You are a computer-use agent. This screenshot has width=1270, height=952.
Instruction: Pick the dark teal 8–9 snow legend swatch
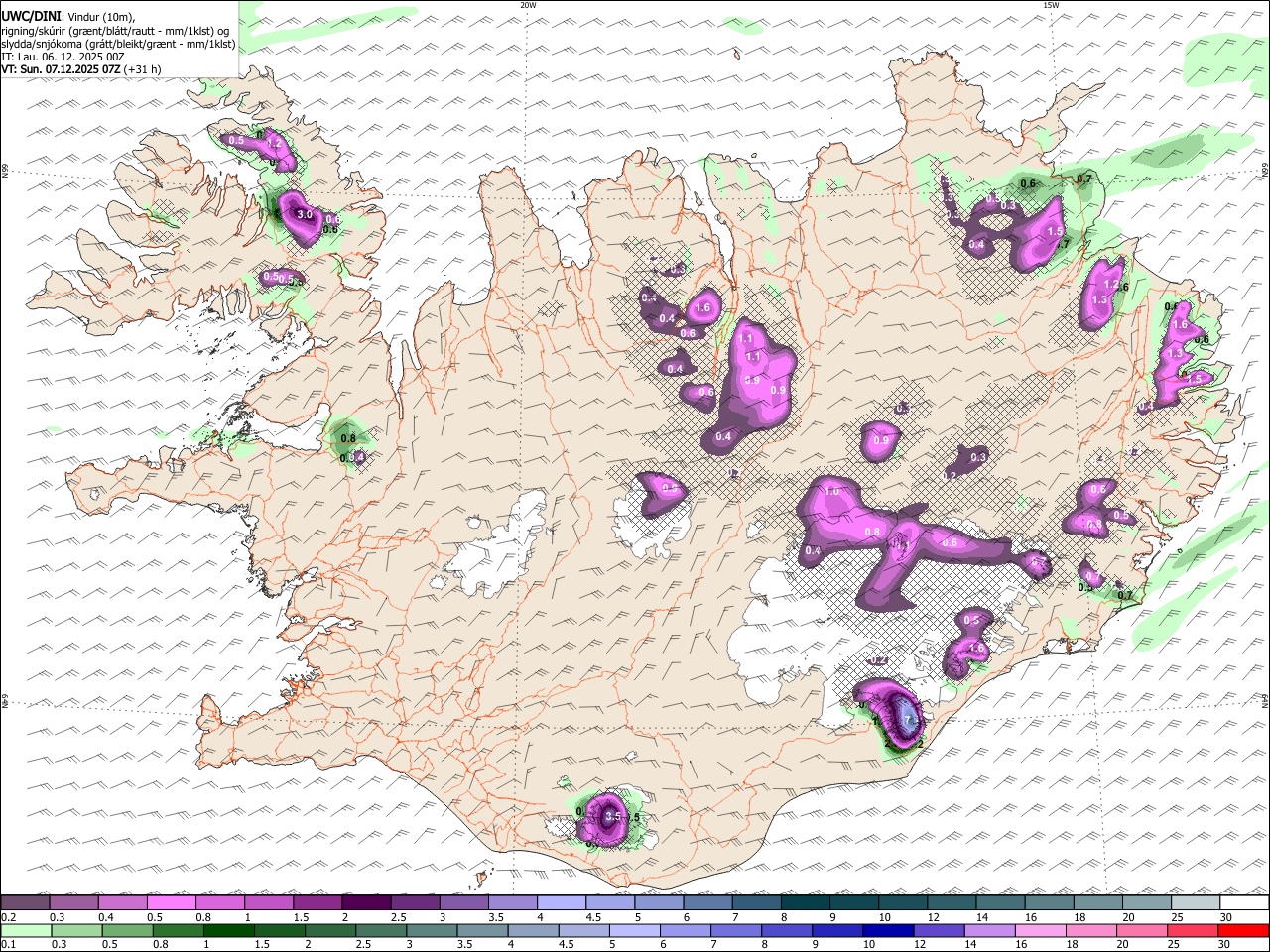(x=806, y=902)
